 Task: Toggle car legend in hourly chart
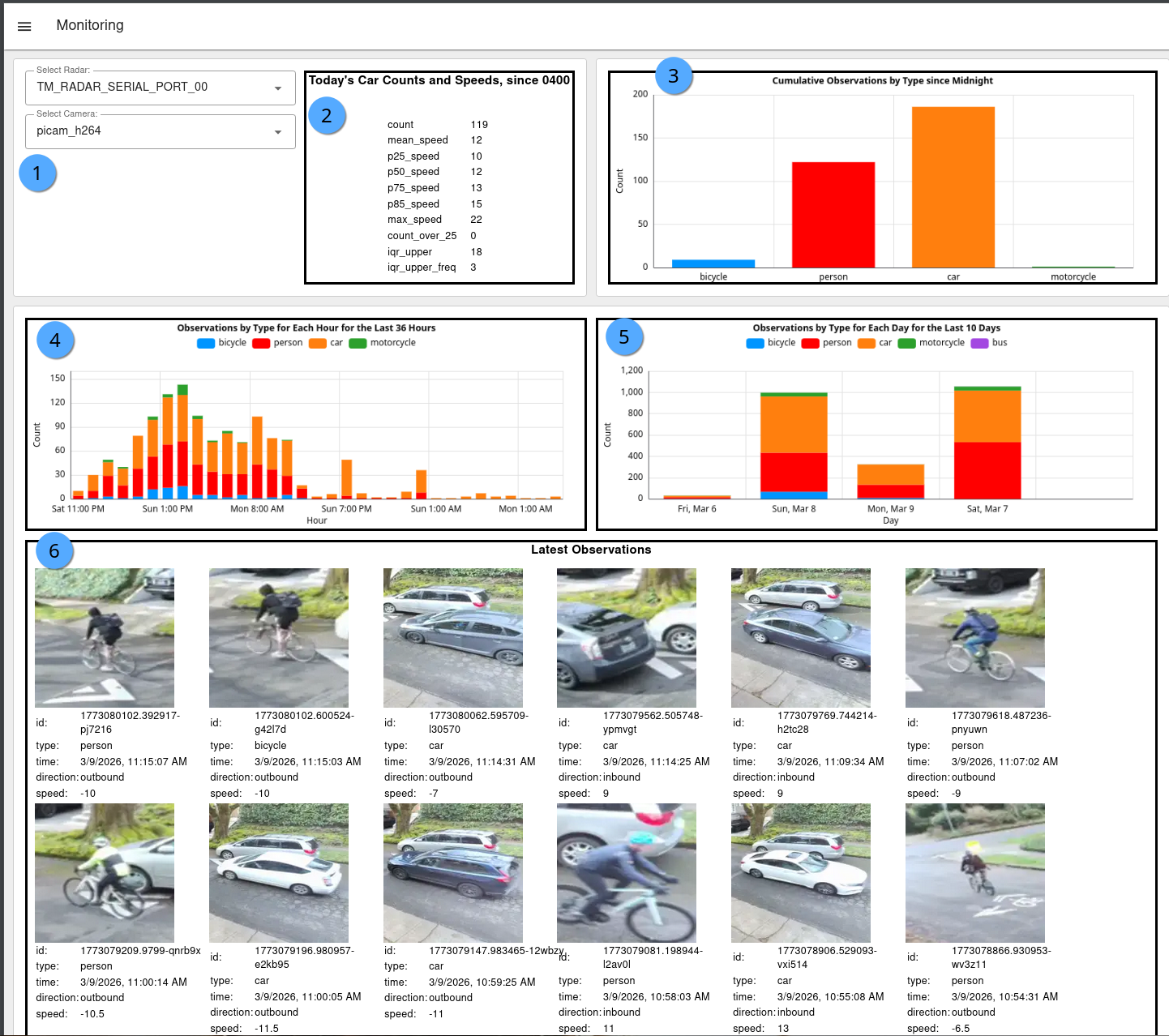(326, 343)
